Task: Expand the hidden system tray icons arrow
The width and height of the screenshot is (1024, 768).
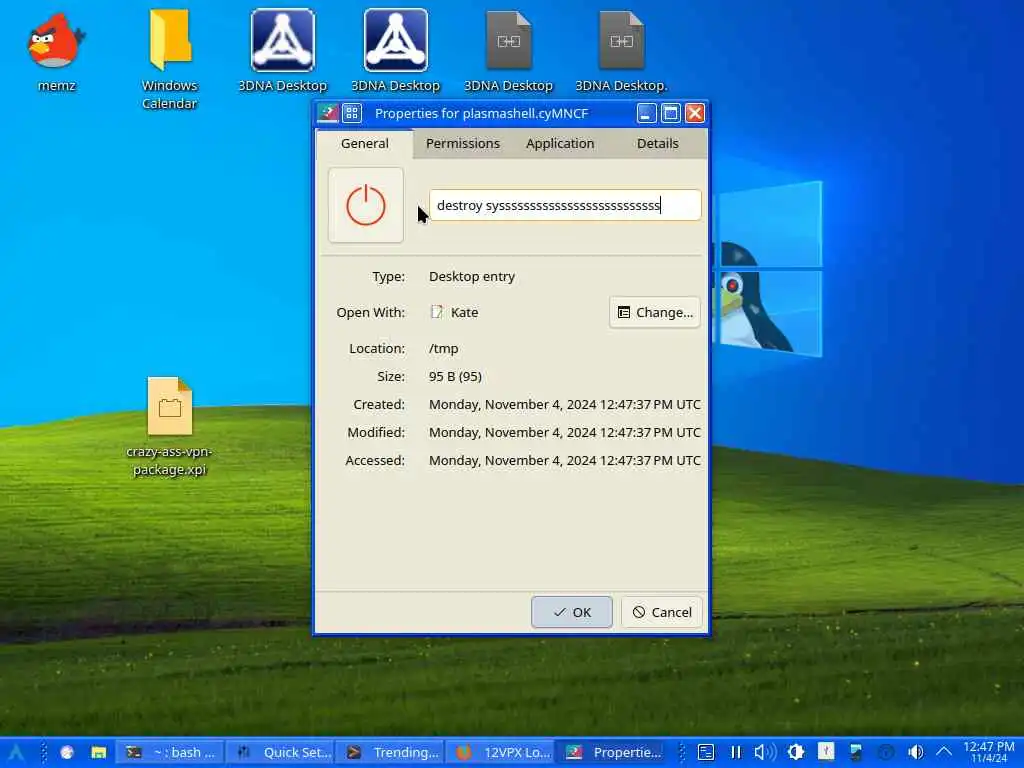Action: [x=944, y=752]
